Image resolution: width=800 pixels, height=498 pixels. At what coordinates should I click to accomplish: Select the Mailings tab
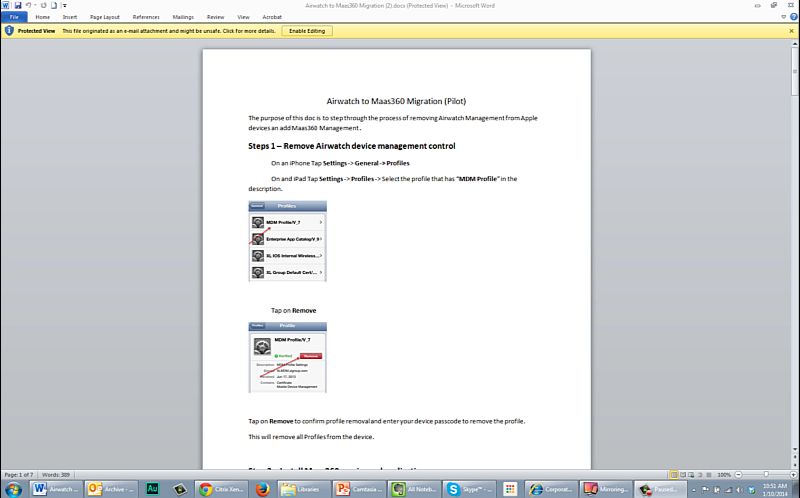(x=183, y=17)
